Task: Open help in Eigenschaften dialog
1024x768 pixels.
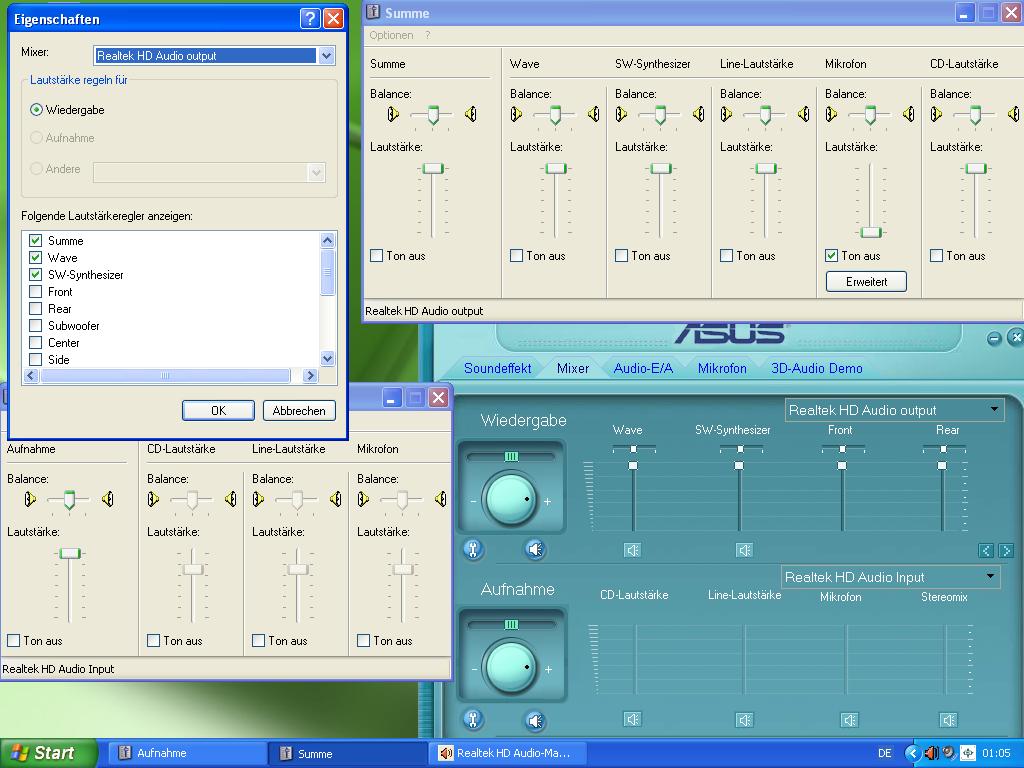Action: 310,18
